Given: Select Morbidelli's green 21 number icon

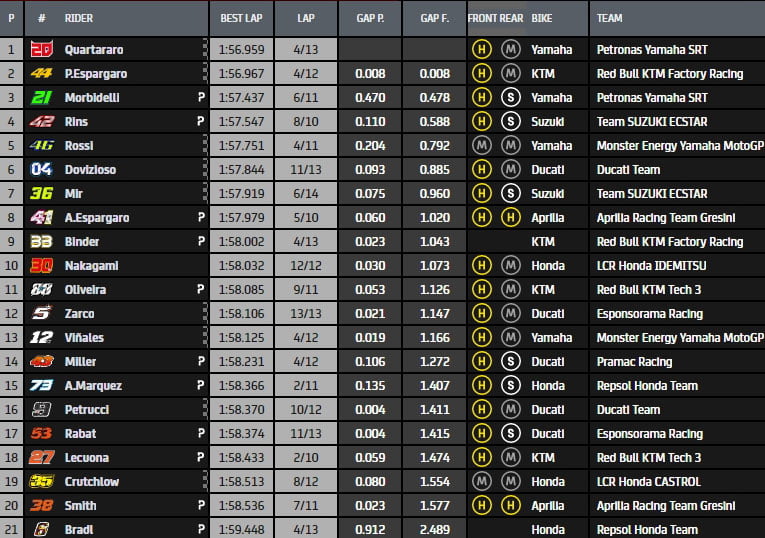Looking at the screenshot, I should pyautogui.click(x=41, y=97).
